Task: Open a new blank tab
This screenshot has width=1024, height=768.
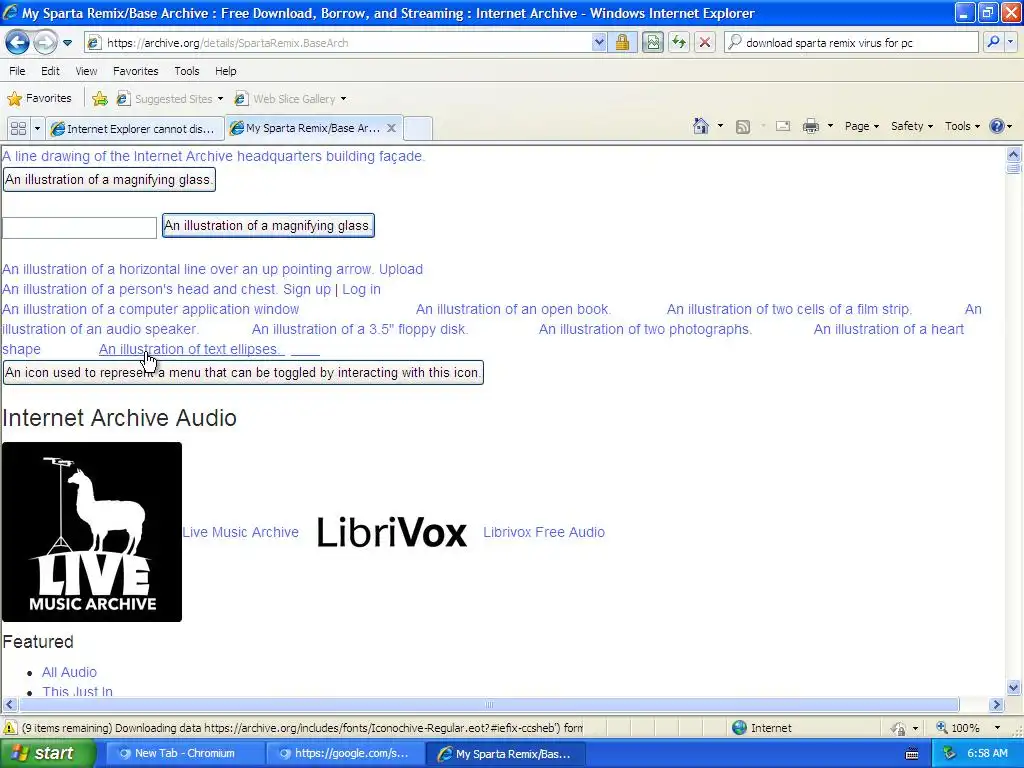Action: pyautogui.click(x=418, y=128)
